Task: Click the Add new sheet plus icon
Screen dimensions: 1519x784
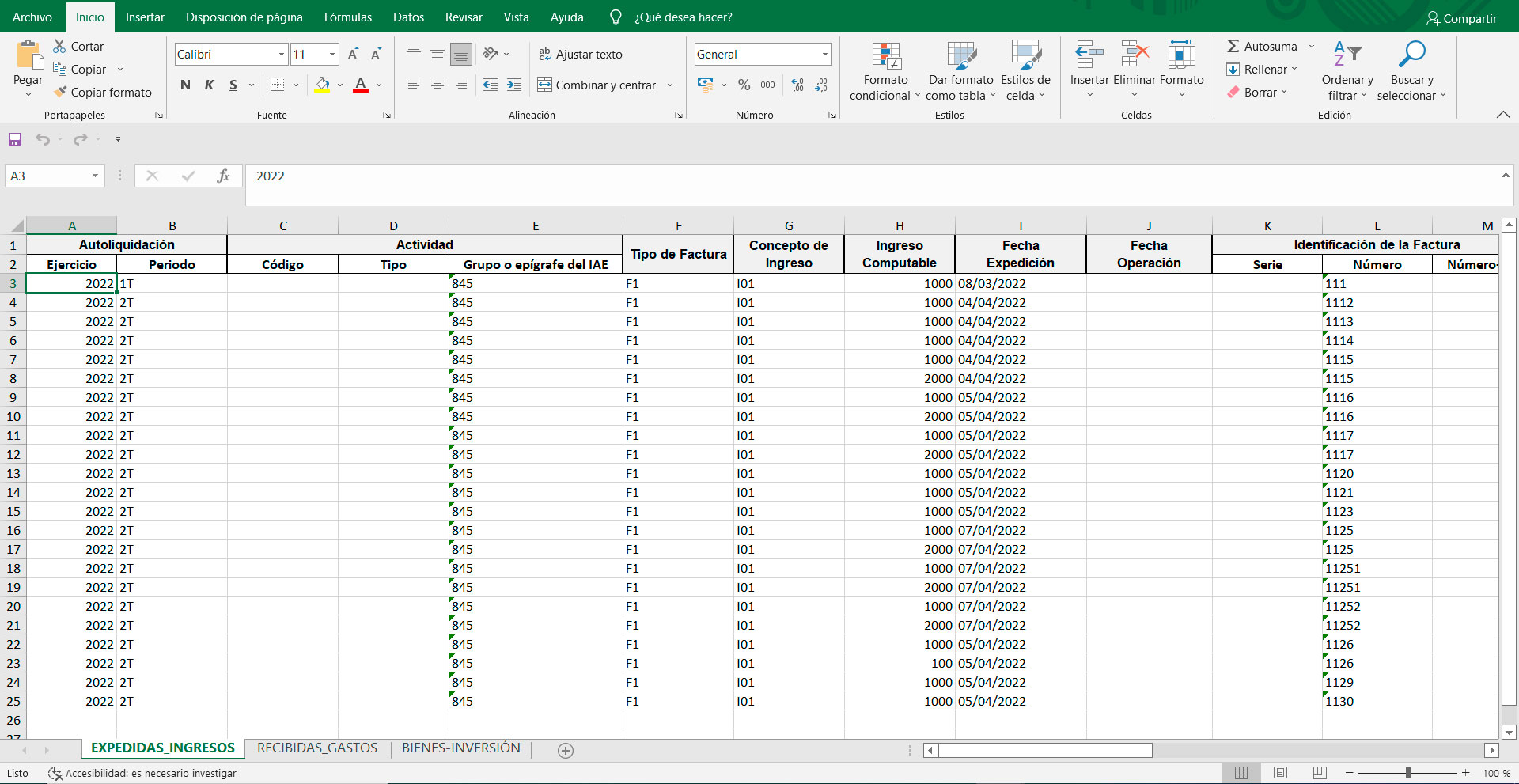Action: pos(566,751)
